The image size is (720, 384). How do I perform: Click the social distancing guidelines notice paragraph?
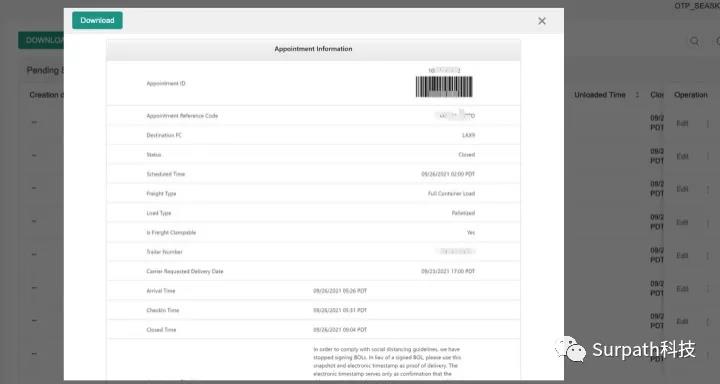coord(387,362)
